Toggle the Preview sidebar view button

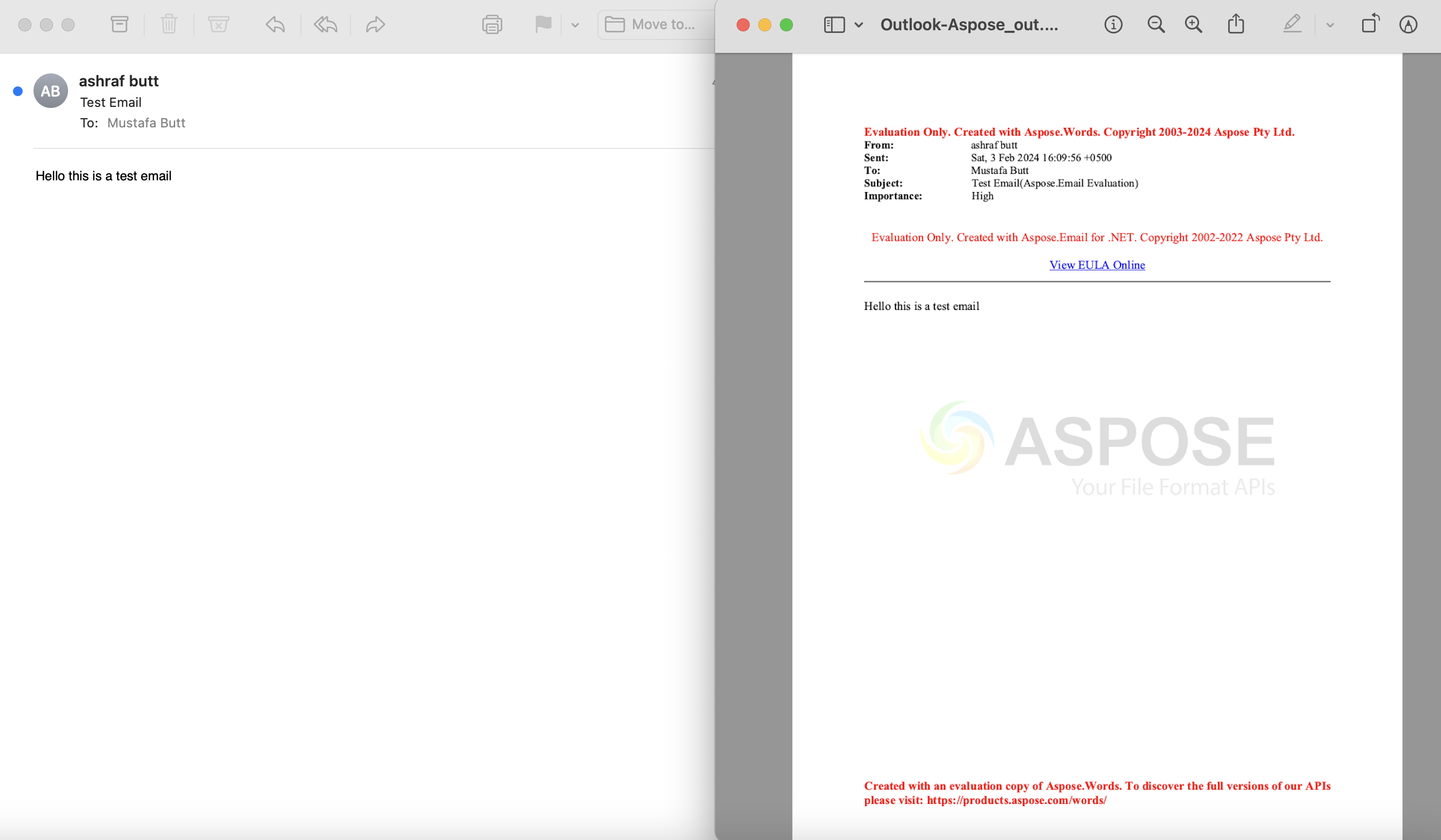pos(834,24)
